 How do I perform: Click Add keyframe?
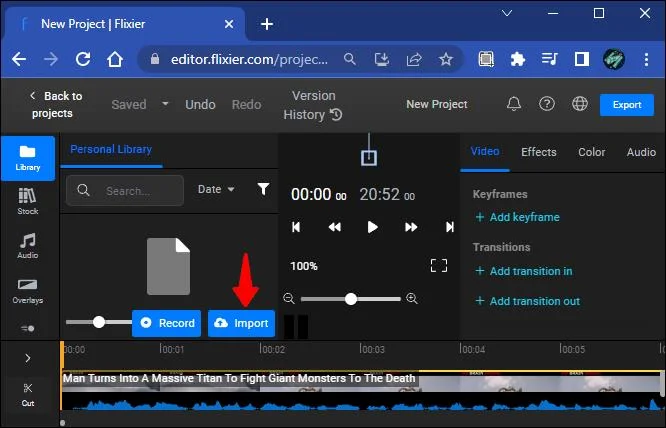tap(517, 217)
